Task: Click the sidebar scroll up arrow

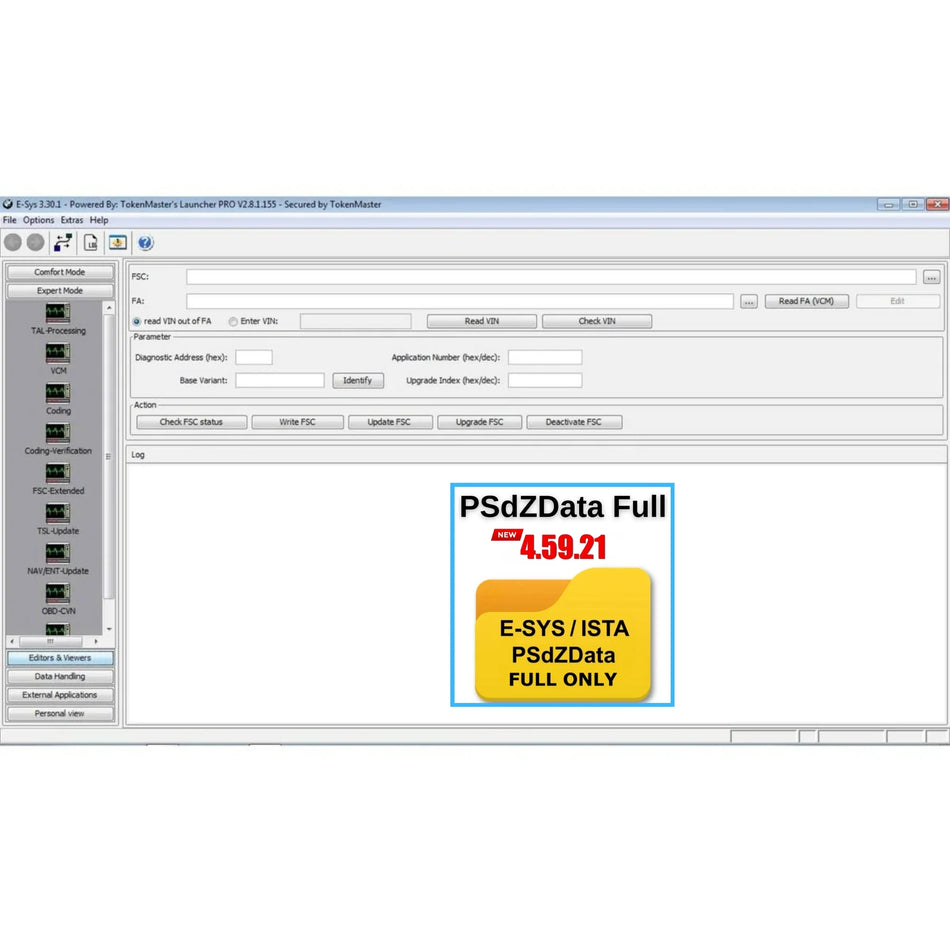Action: (x=109, y=308)
